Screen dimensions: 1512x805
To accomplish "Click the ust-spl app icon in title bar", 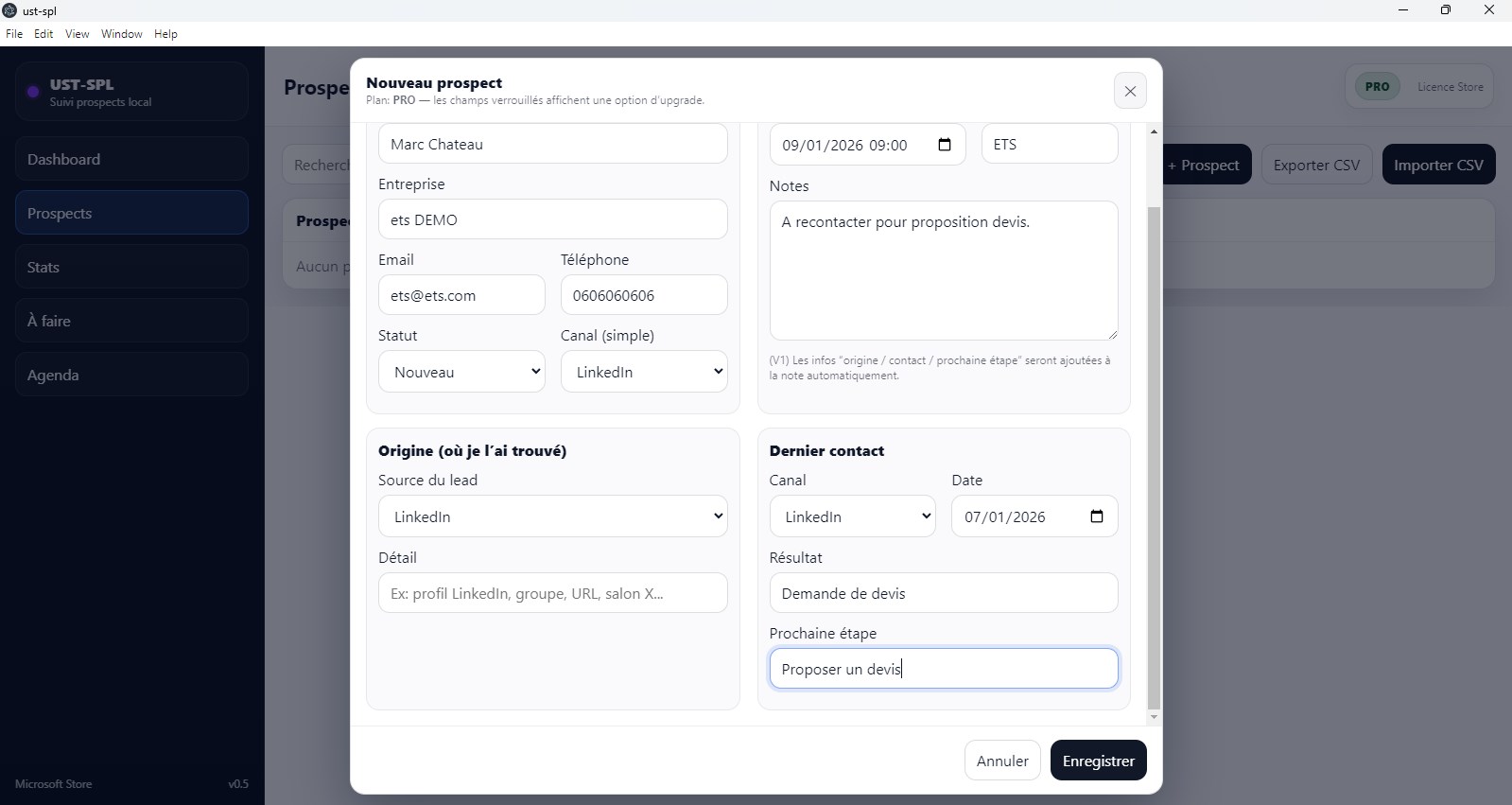I will (9, 10).
